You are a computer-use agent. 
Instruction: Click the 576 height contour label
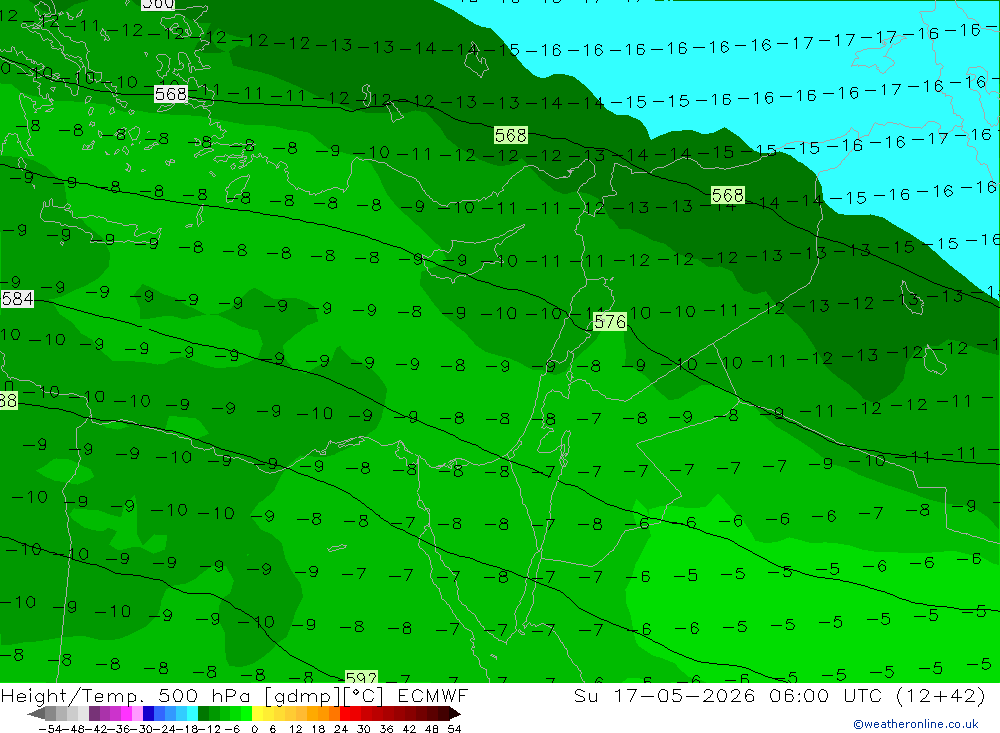pyautogui.click(x=610, y=322)
